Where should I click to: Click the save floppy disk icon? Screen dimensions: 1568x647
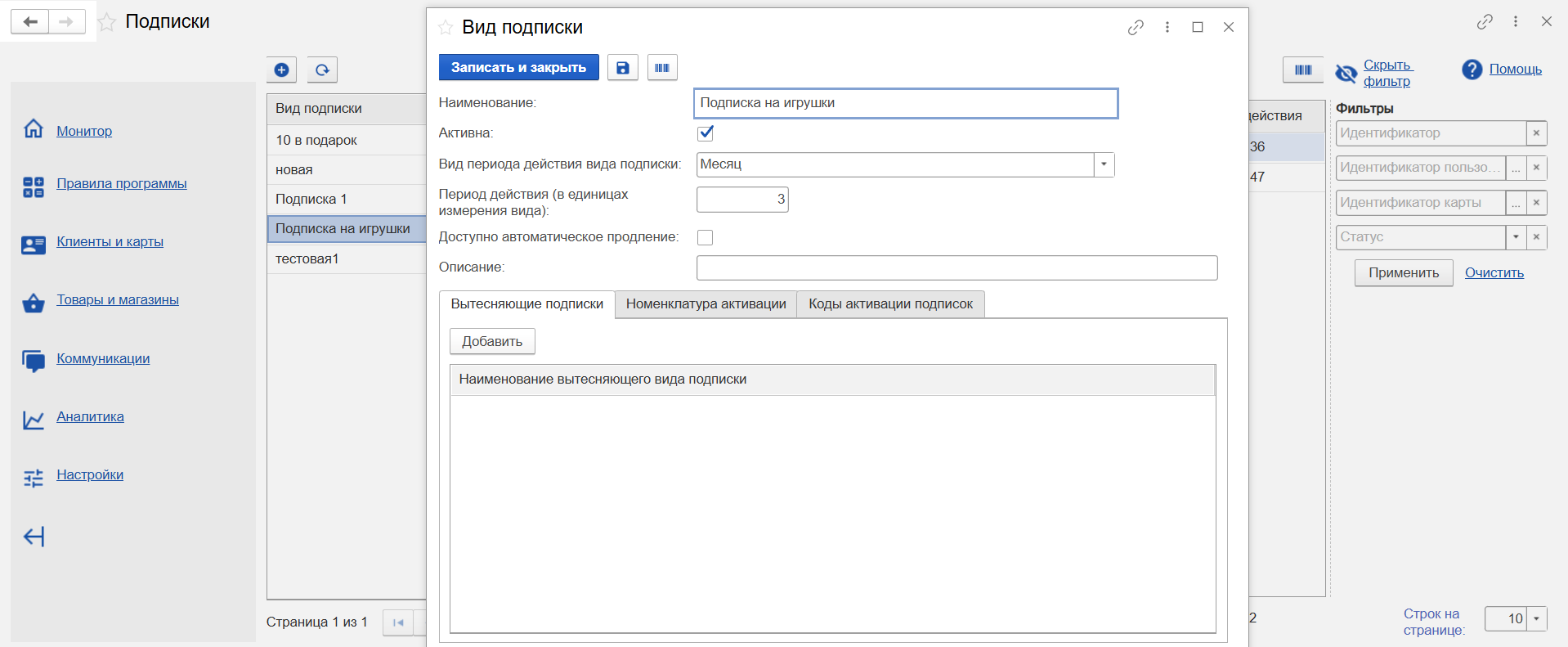click(x=622, y=68)
